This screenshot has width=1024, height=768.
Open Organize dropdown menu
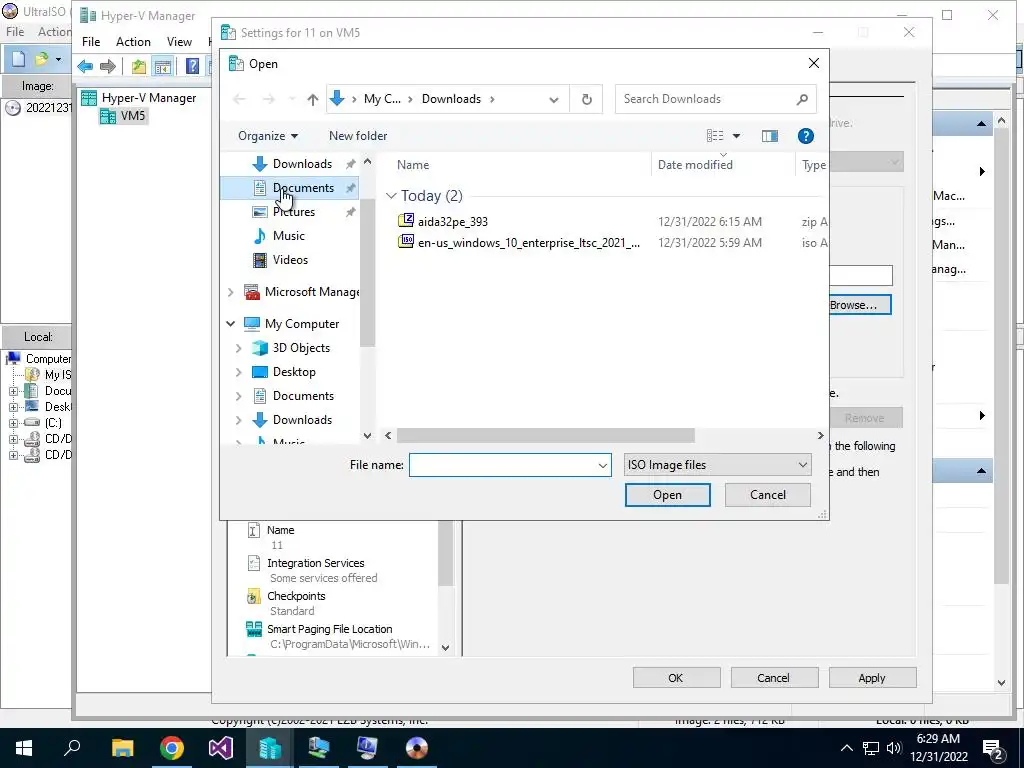pyautogui.click(x=268, y=136)
